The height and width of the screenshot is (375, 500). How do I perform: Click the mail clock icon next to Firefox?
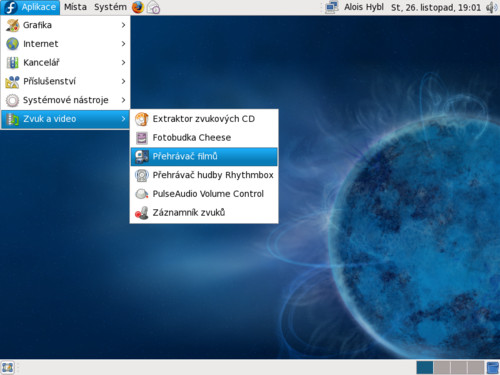coord(153,7)
